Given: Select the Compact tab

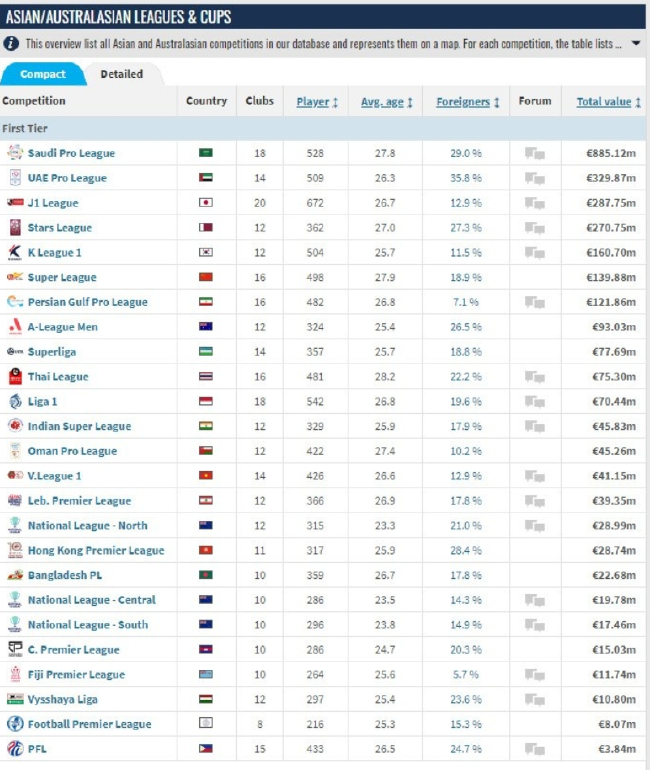Looking at the screenshot, I should click(43, 74).
